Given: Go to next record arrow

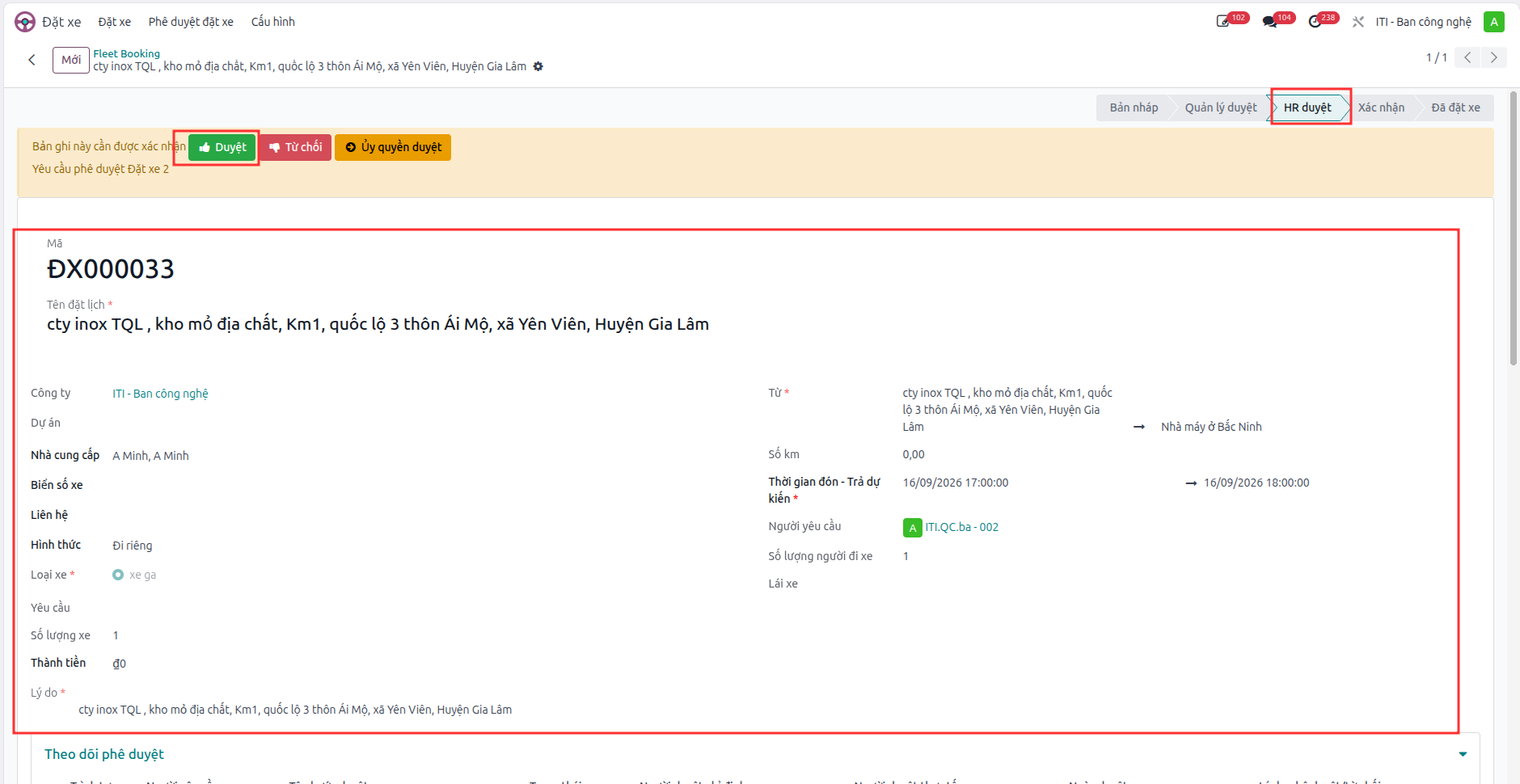Looking at the screenshot, I should (1494, 57).
